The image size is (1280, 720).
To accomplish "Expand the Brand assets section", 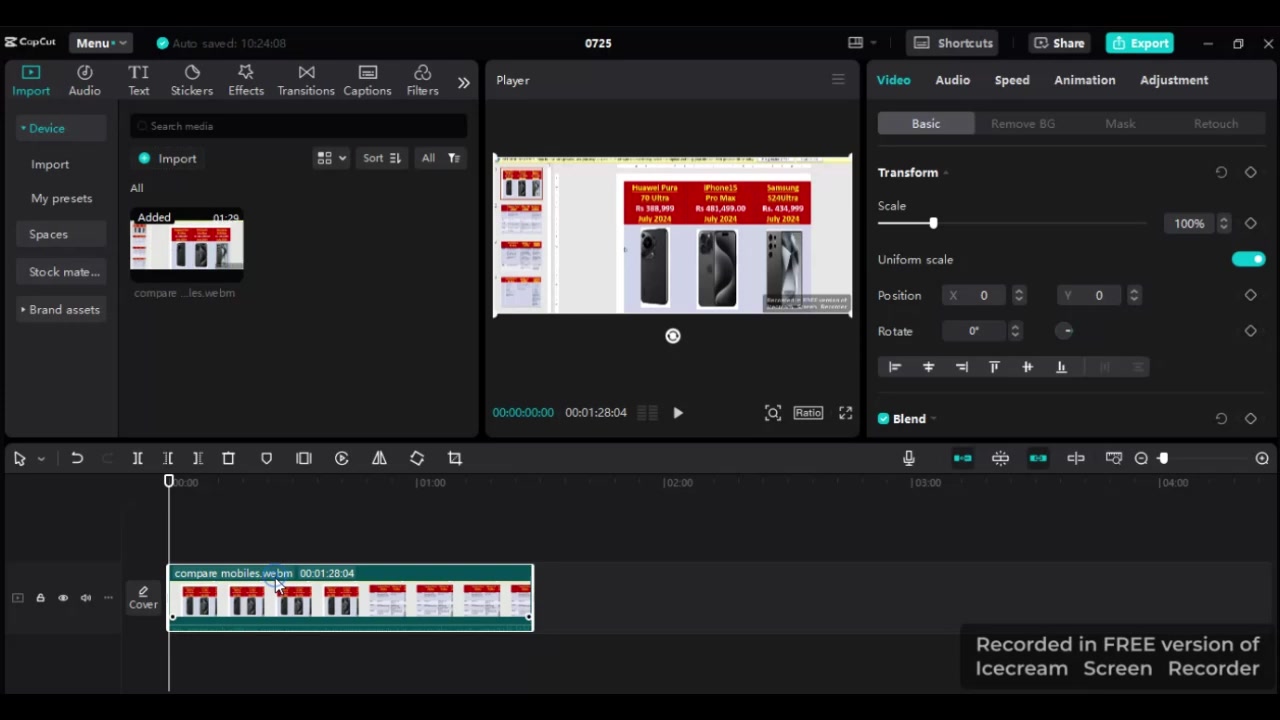I will click(60, 310).
